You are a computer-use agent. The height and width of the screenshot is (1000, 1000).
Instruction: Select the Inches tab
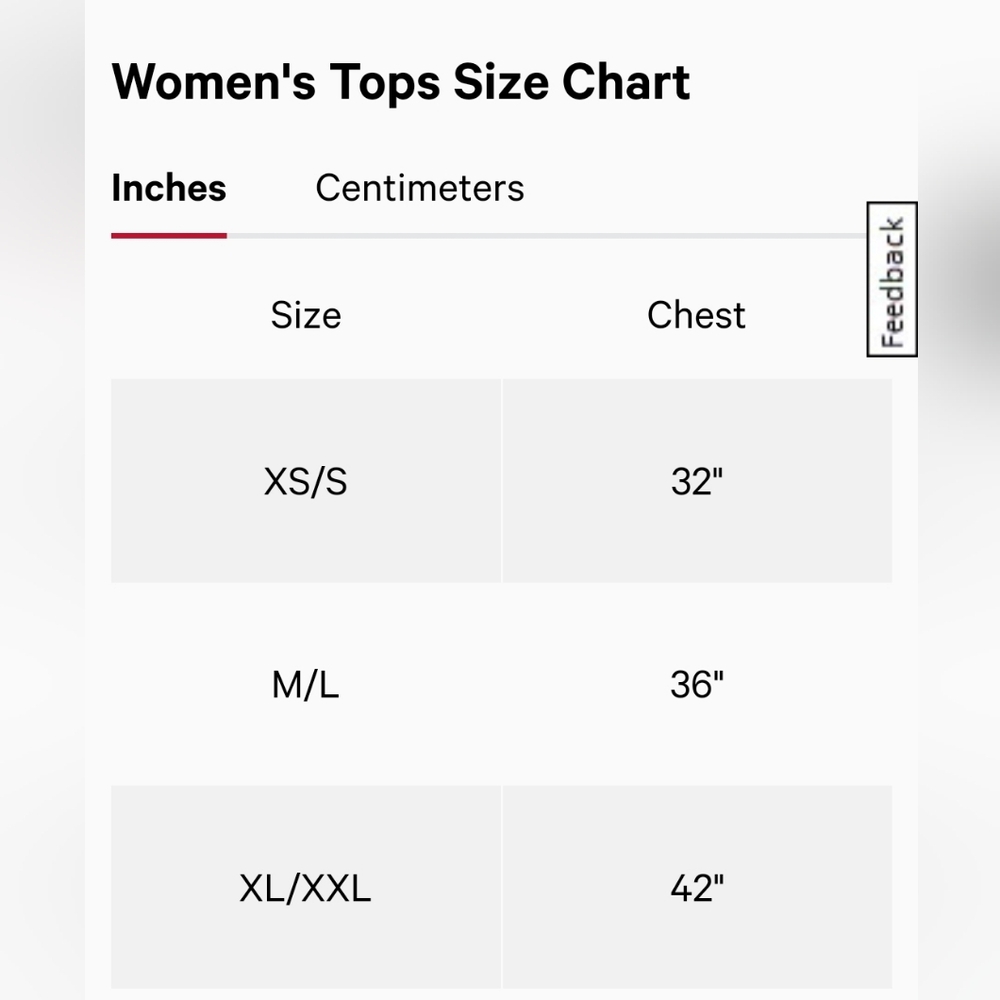click(169, 188)
